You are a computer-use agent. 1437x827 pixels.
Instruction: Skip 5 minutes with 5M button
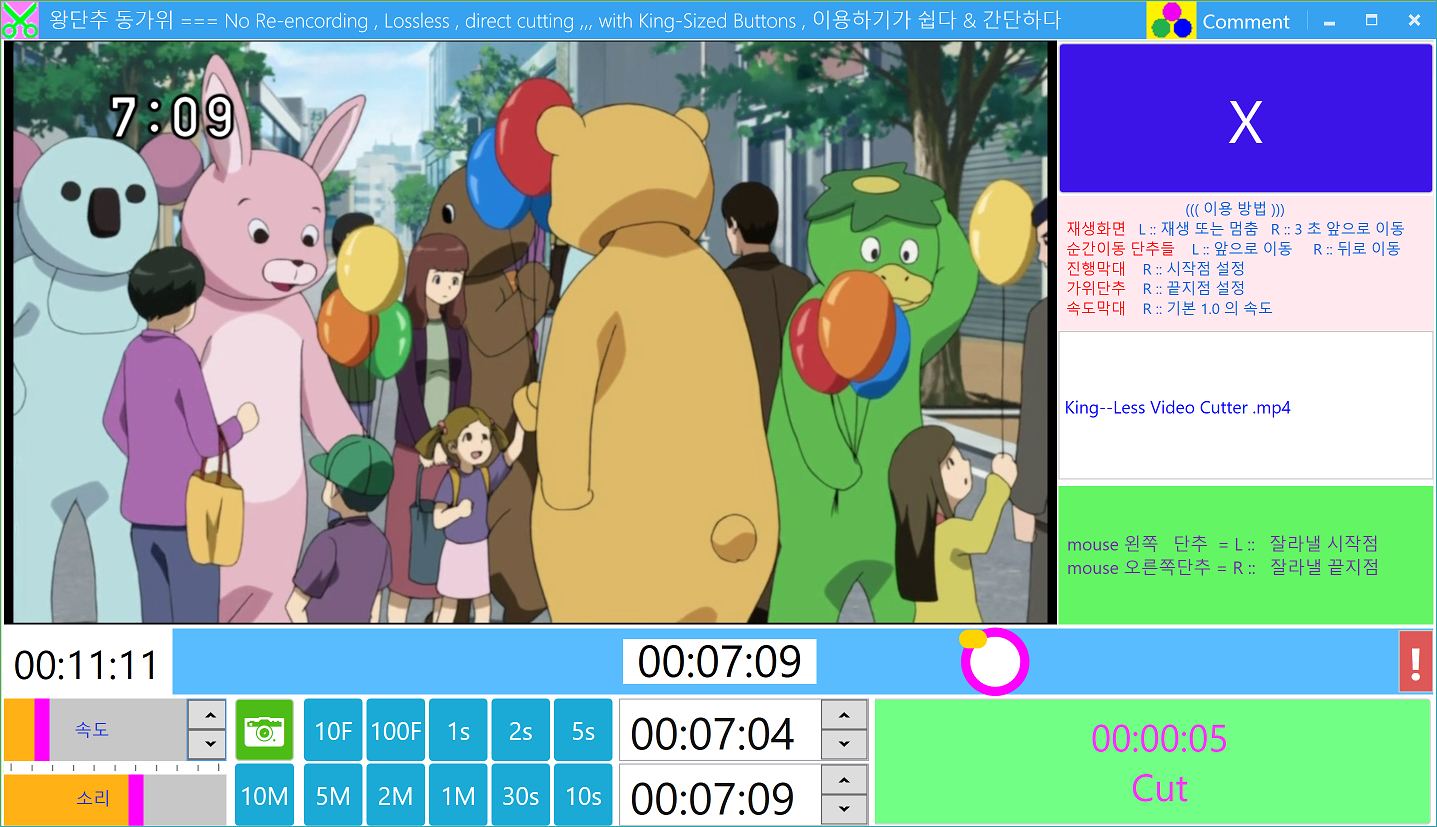[x=333, y=795]
